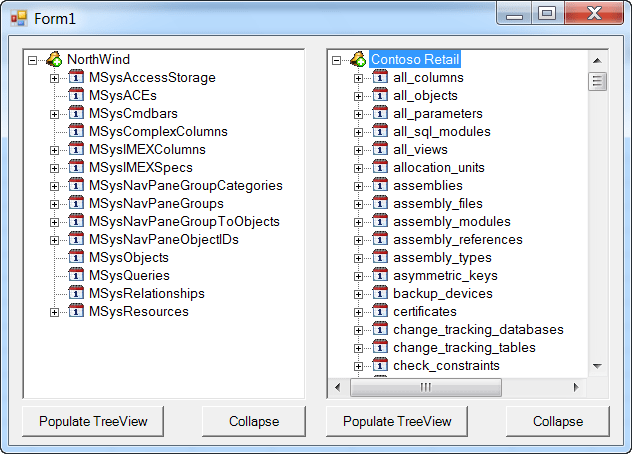Click the table icon beside all_sql_modules
This screenshot has height=454, width=632.
pos(380,131)
